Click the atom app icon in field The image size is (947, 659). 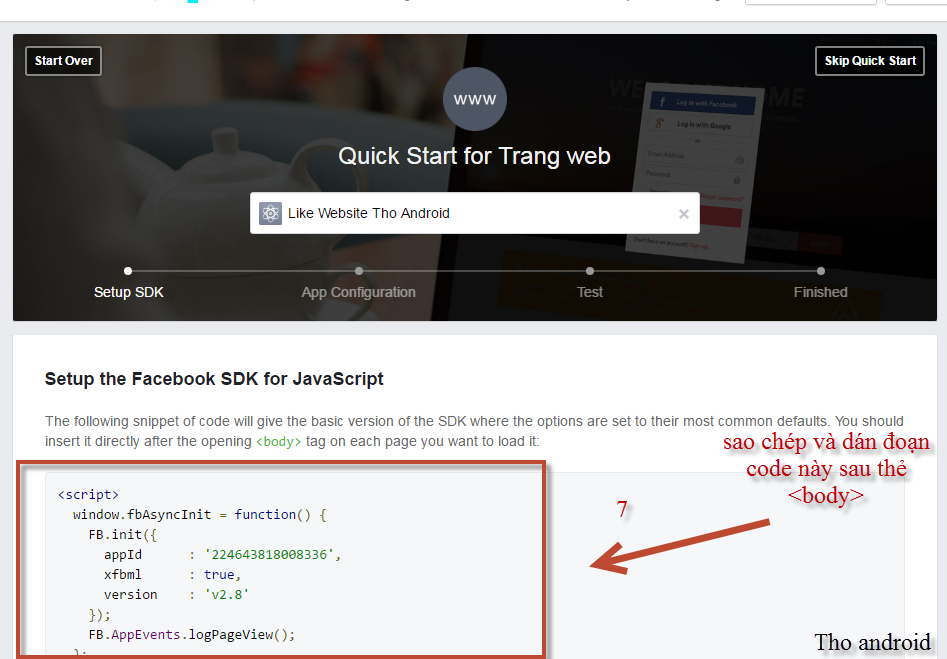[271, 213]
